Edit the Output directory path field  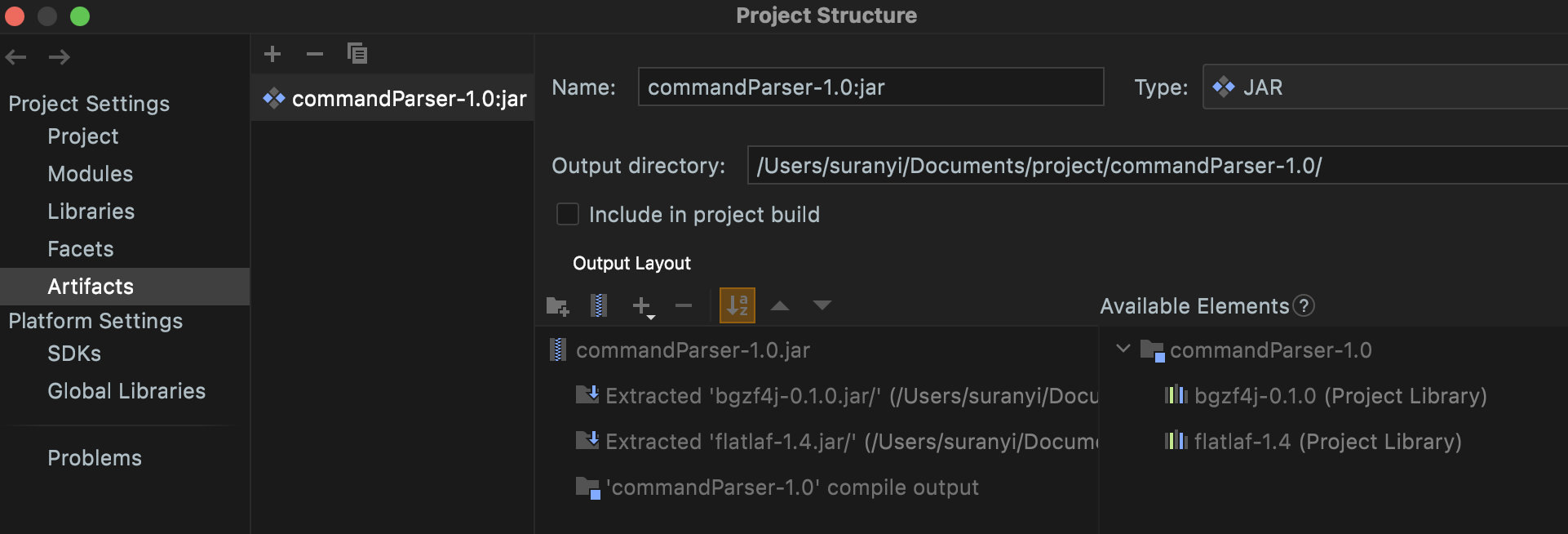tap(1158, 165)
